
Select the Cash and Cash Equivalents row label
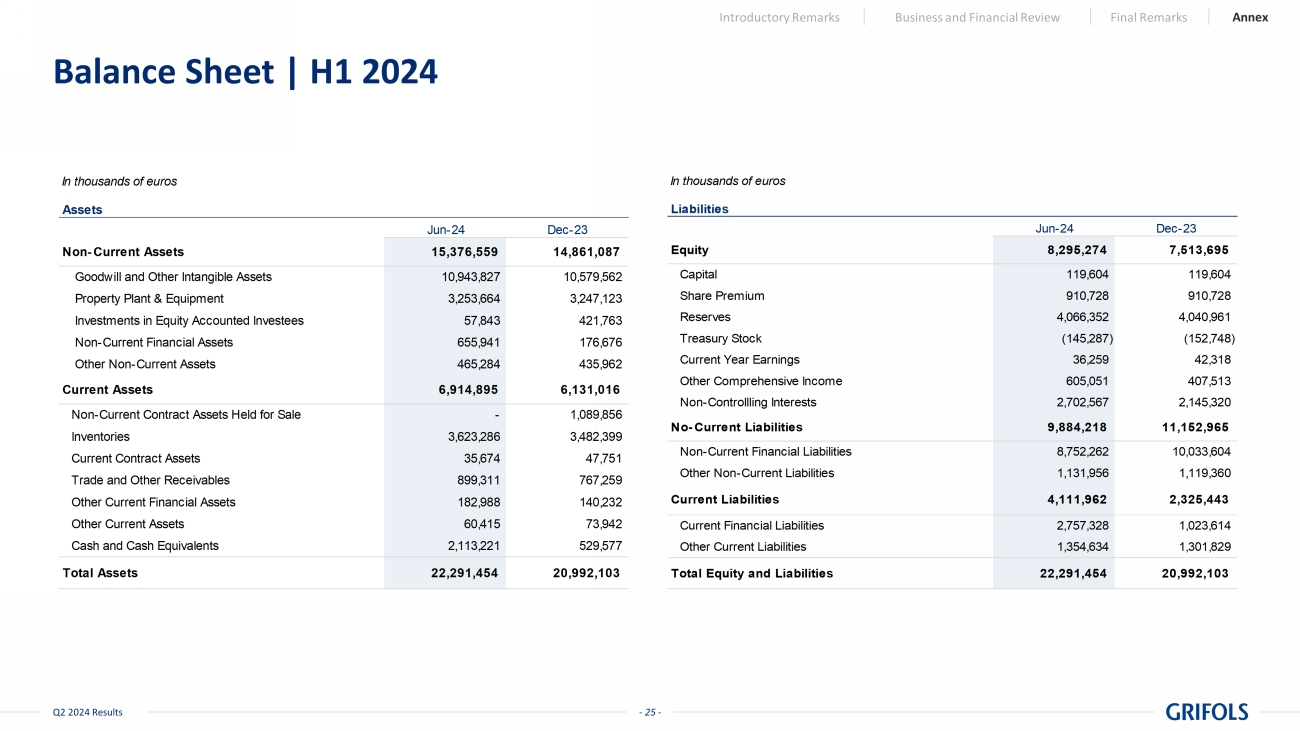pos(145,546)
